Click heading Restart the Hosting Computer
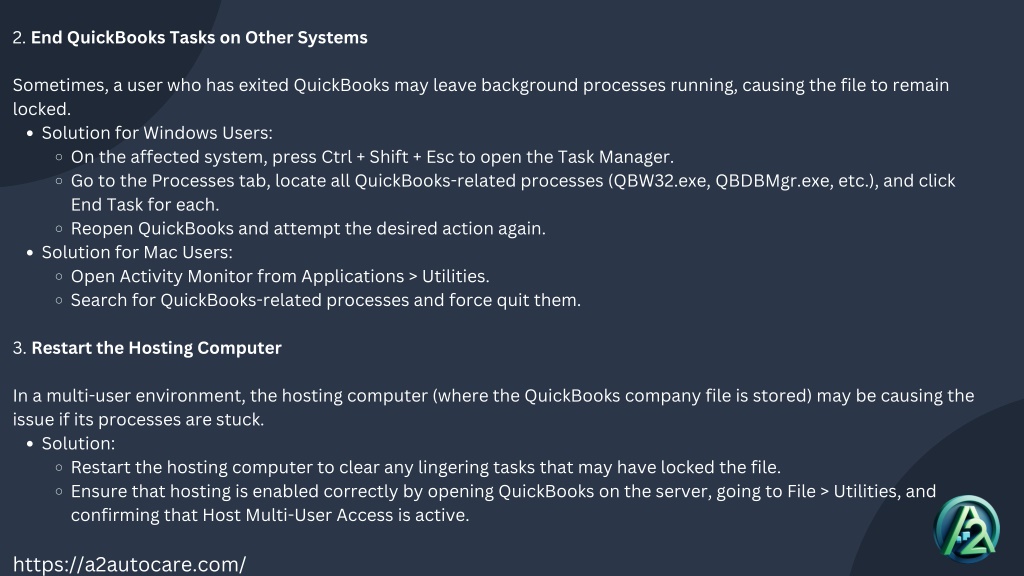Viewport: 1024px width, 576px height. click(156, 348)
